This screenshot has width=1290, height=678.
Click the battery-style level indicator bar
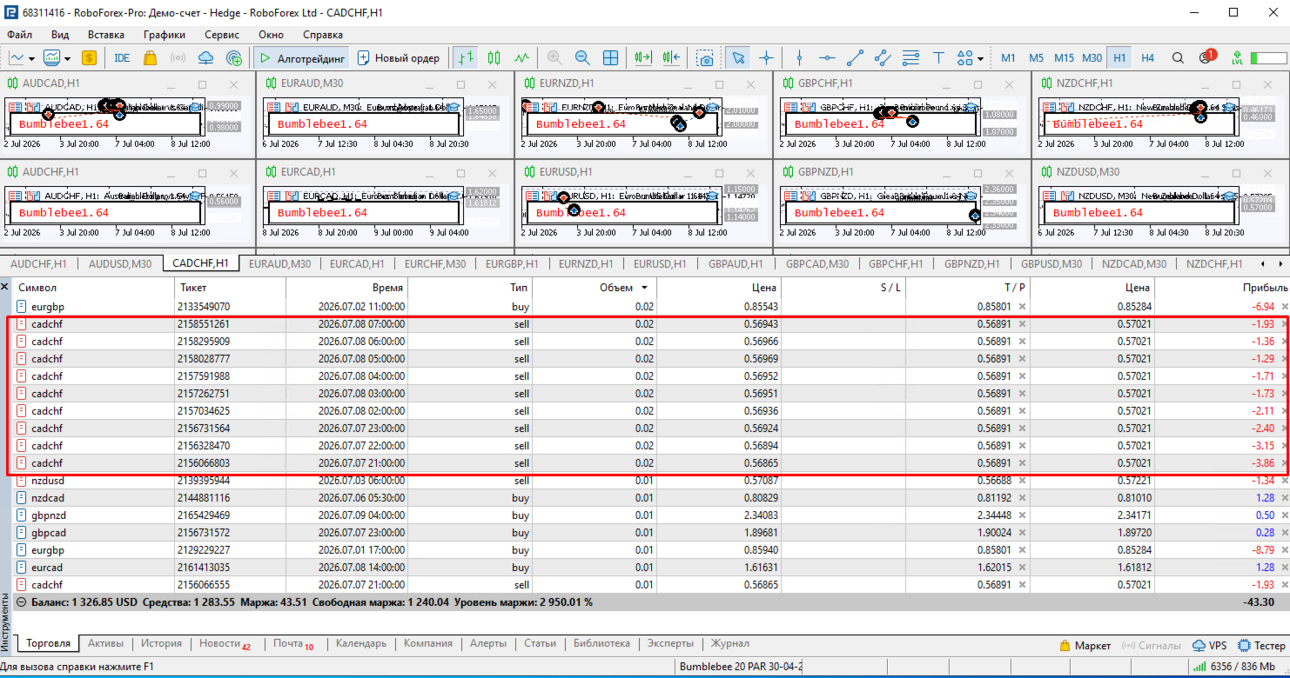[x=1268, y=58]
